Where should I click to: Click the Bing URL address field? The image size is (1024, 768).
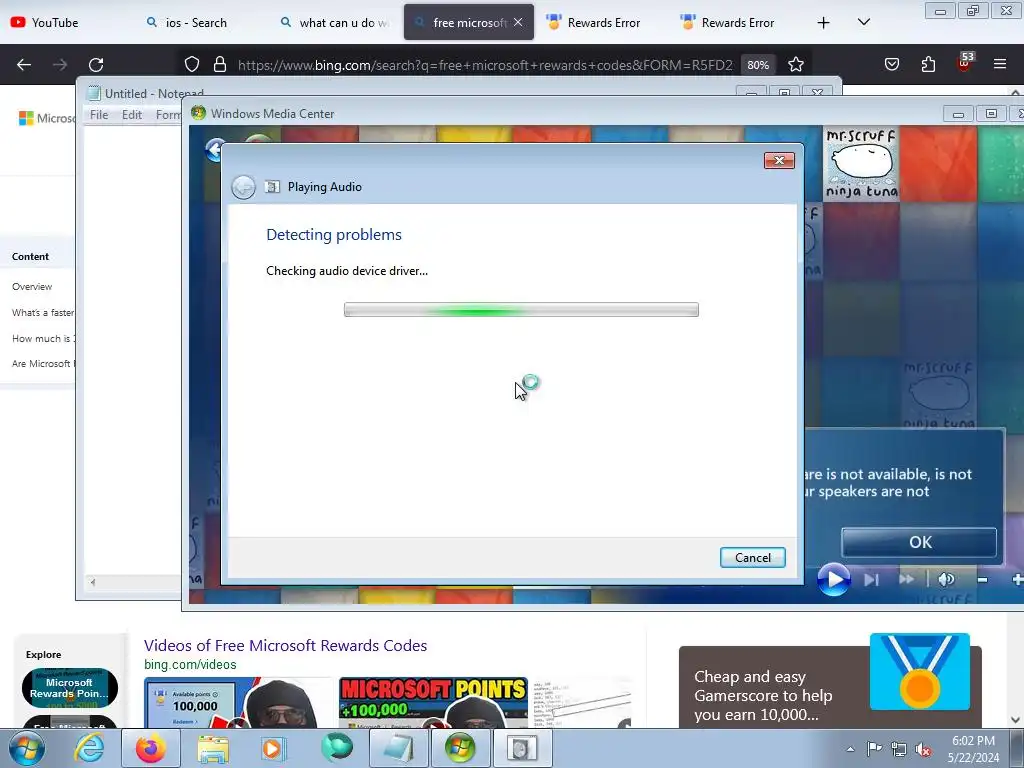[x=485, y=65]
